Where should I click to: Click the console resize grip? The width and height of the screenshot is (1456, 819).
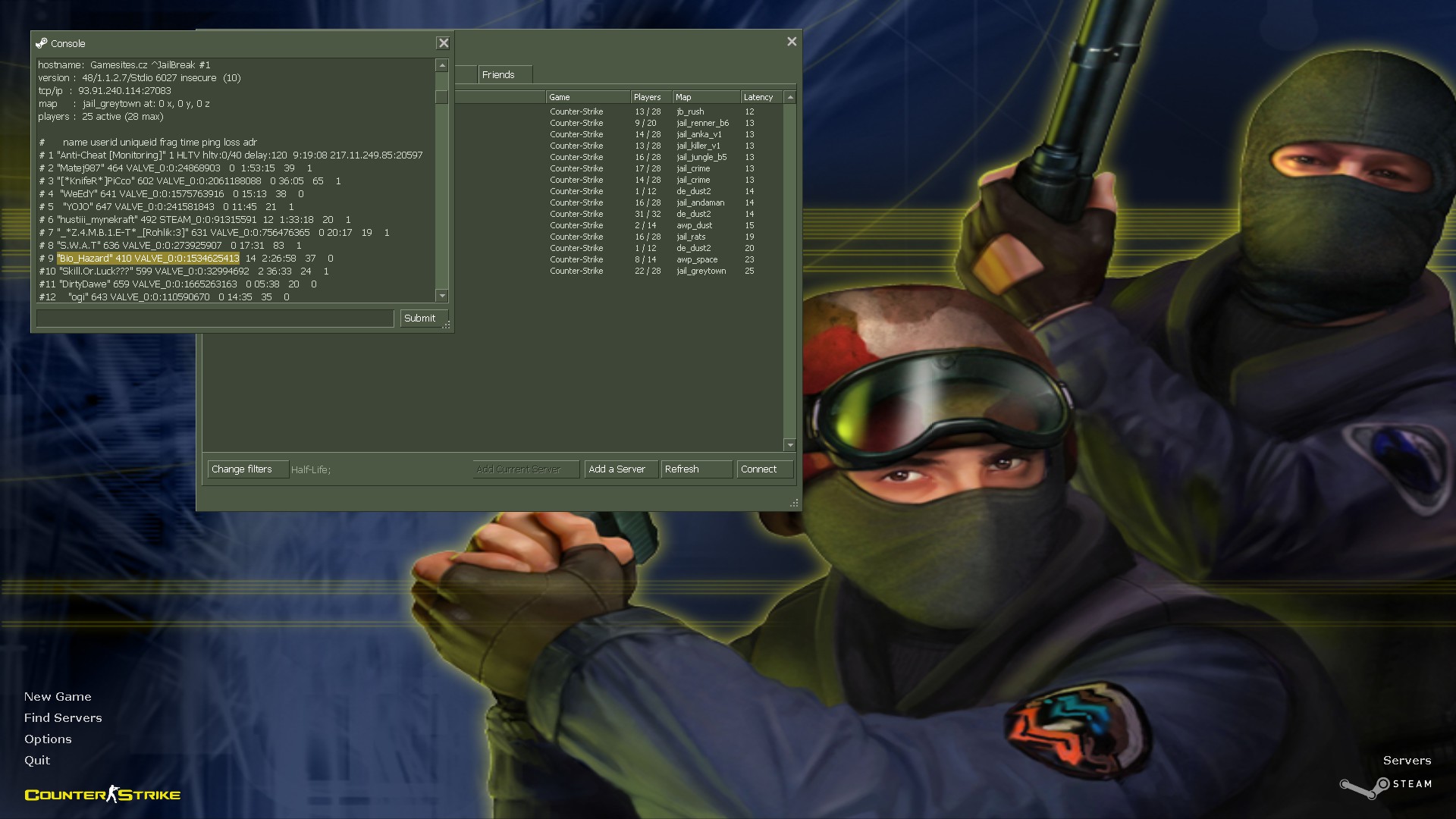(x=447, y=325)
